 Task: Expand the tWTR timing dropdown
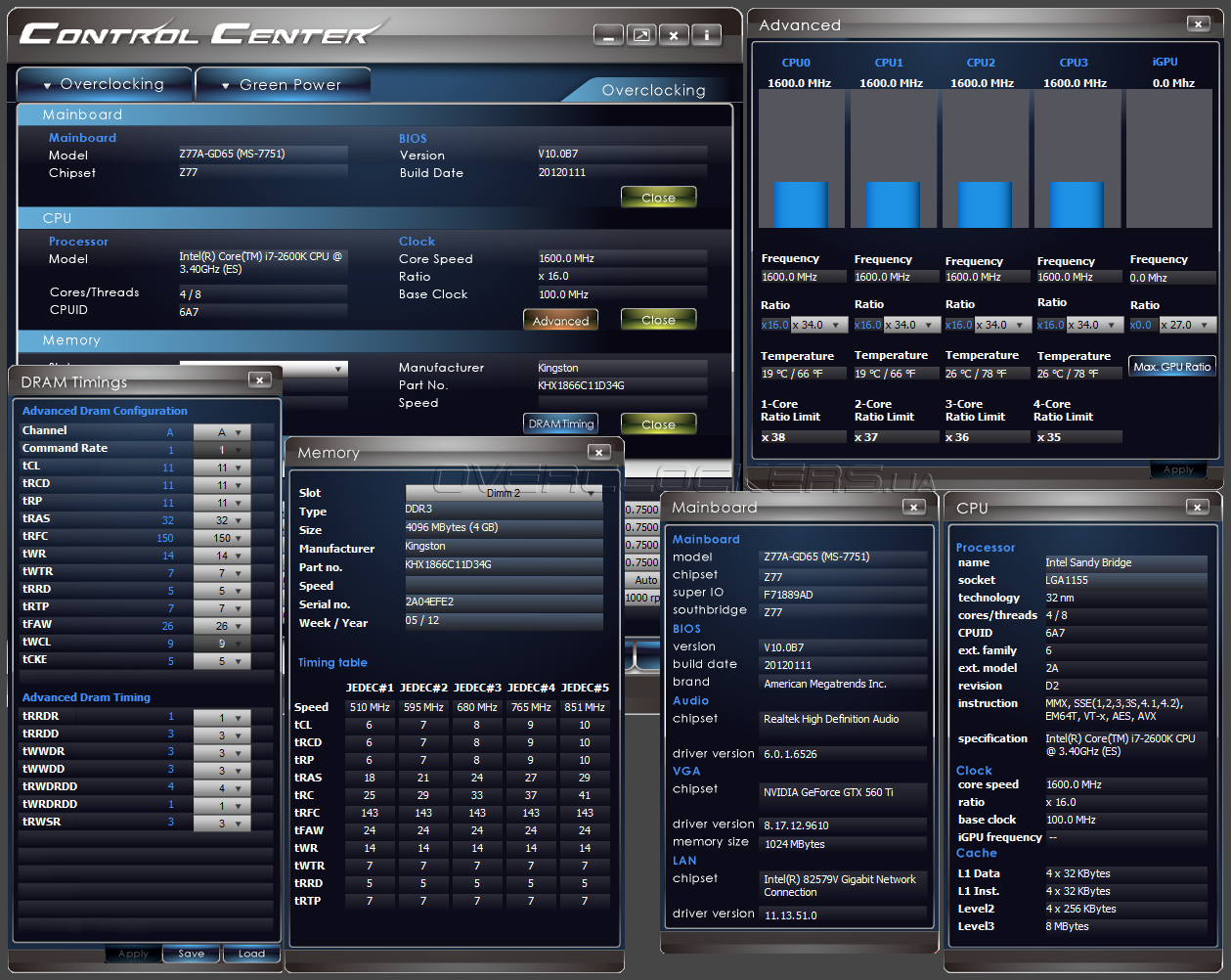222,573
